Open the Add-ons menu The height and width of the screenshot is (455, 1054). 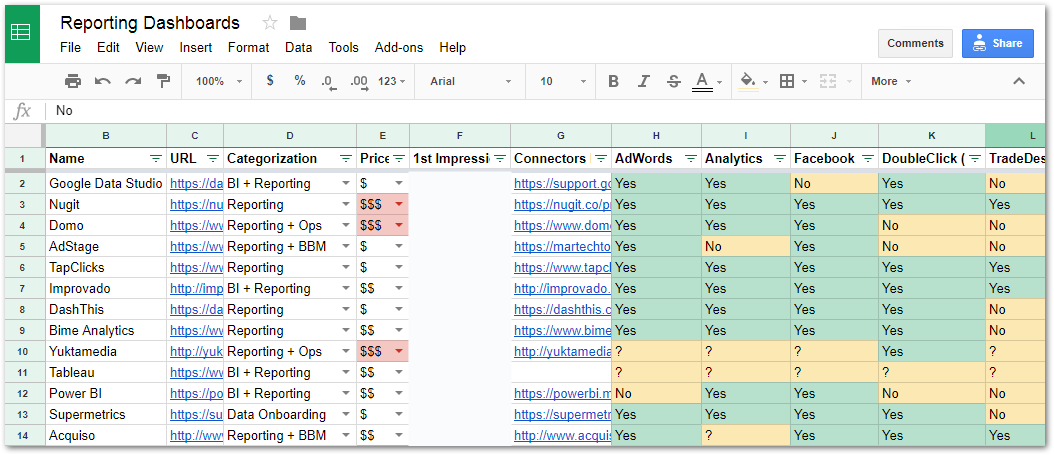(398, 47)
